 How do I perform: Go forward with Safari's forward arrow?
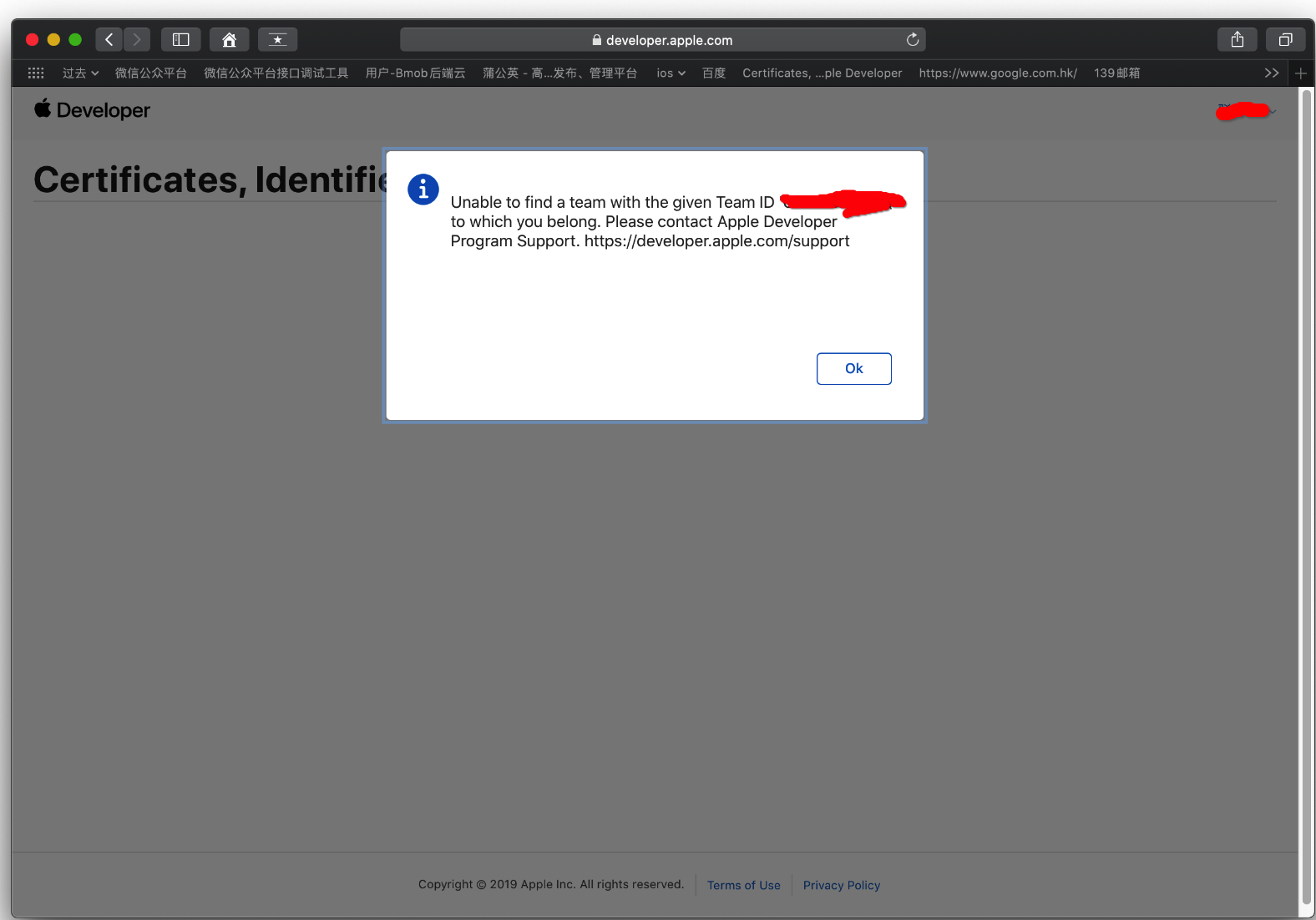click(137, 39)
